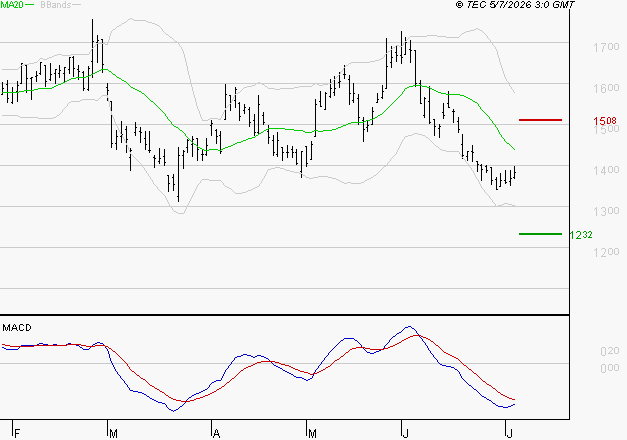Click the 1700 price axis label

click(x=606, y=48)
